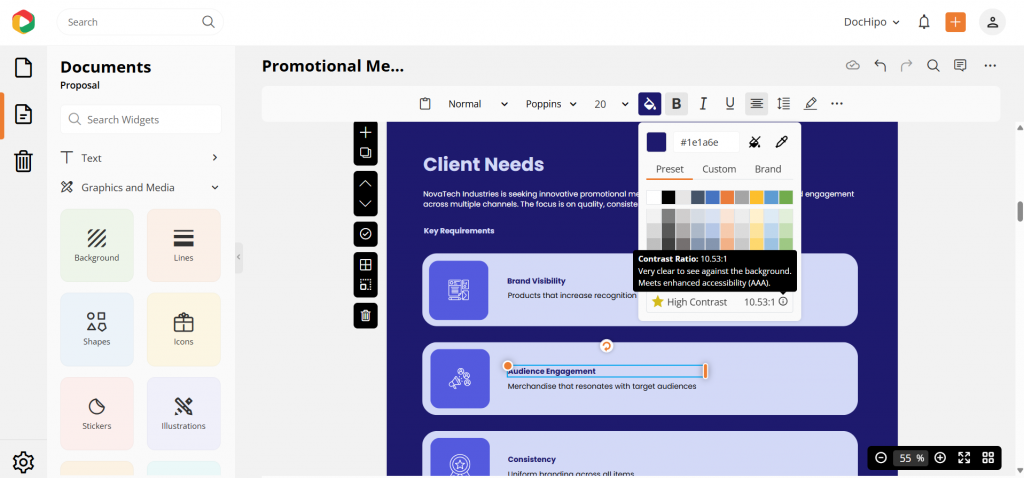Screen dimensions: 1024x478
Task: Click the hex color code field
Action: 706,142
